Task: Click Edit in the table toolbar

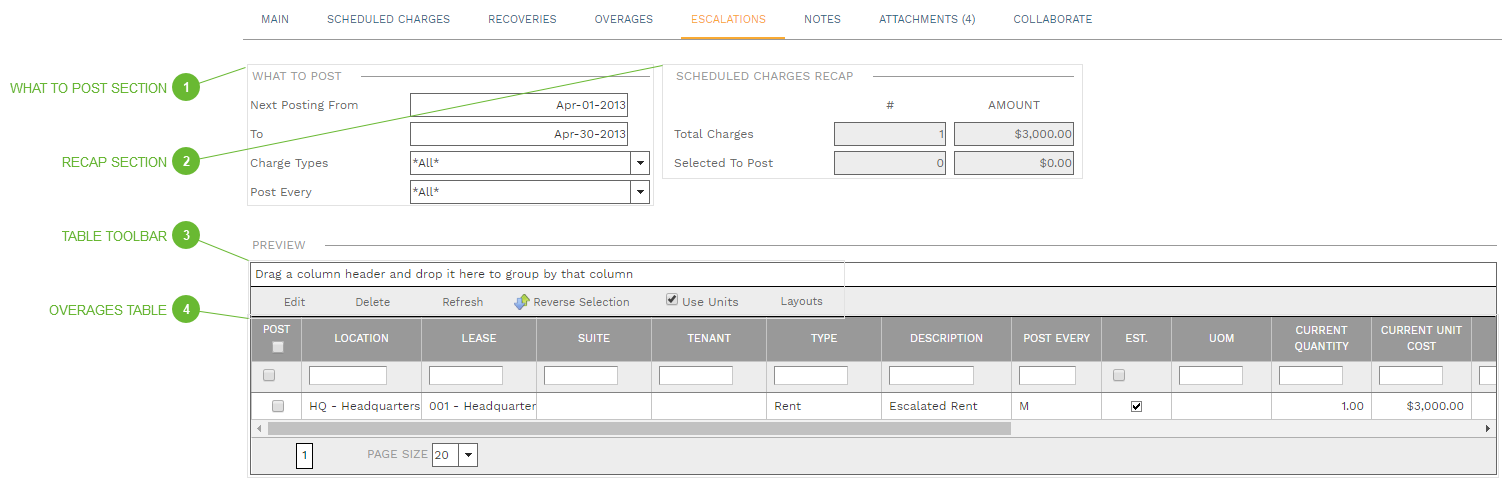Action: click(295, 302)
